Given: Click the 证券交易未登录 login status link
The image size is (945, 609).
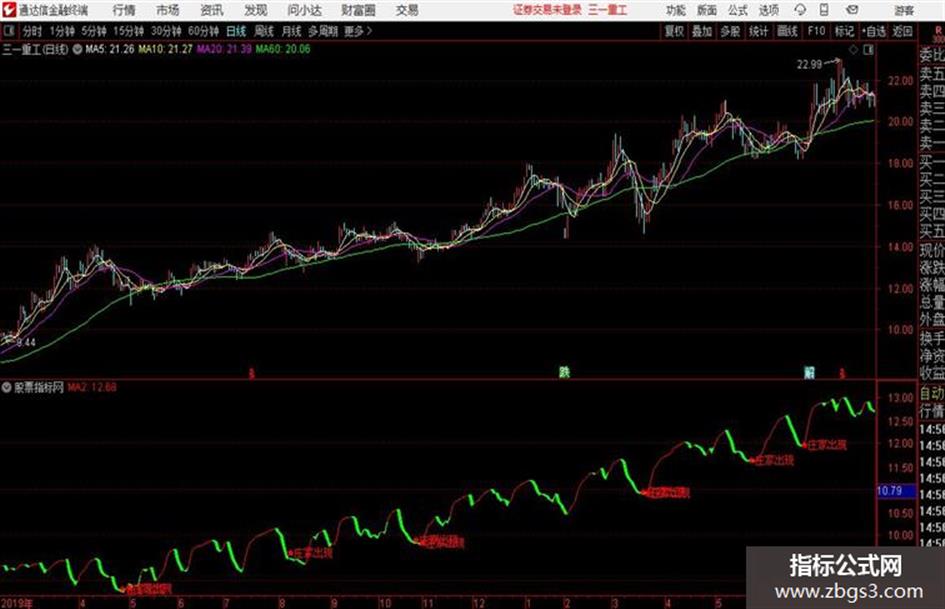Looking at the screenshot, I should click(x=547, y=10).
